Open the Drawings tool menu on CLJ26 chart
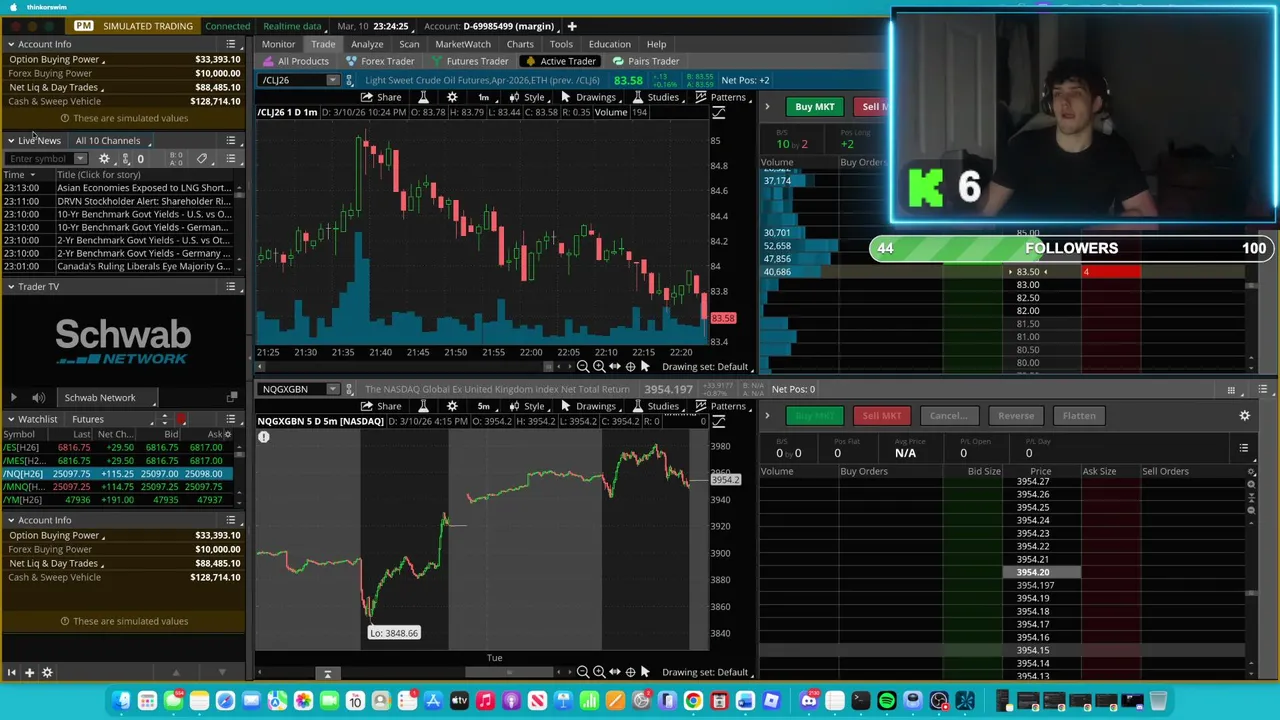The height and width of the screenshot is (720, 1280). click(x=588, y=97)
